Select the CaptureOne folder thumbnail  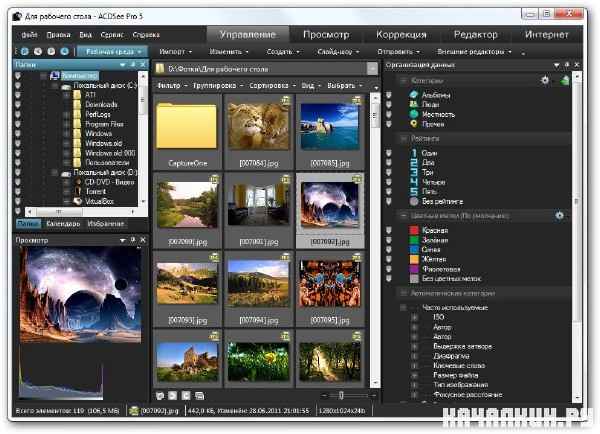pos(187,132)
